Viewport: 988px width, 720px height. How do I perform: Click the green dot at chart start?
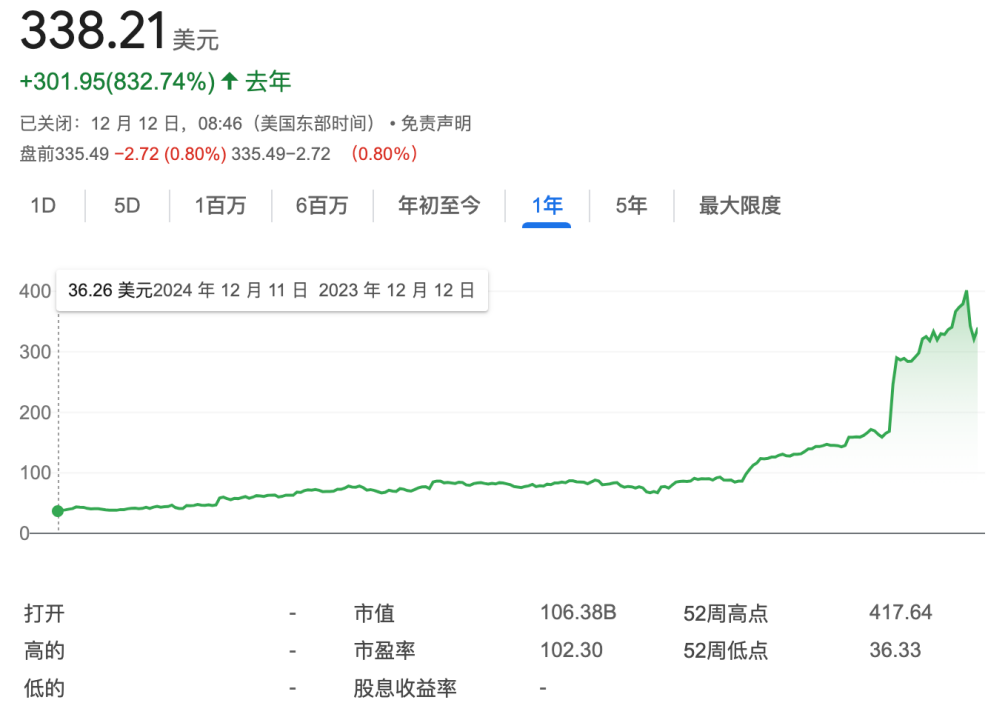click(58, 511)
